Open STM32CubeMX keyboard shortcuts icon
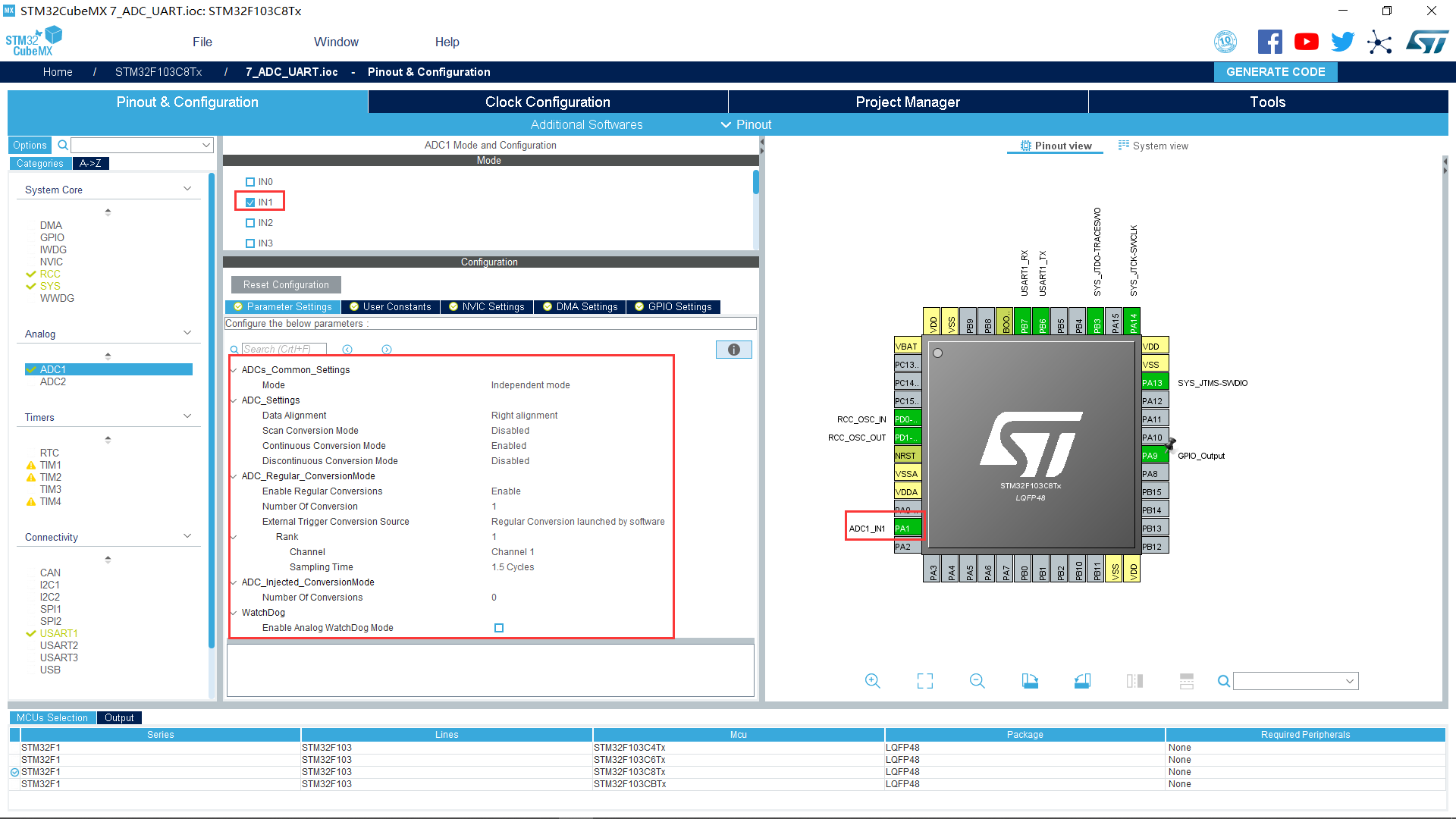 point(1379,42)
